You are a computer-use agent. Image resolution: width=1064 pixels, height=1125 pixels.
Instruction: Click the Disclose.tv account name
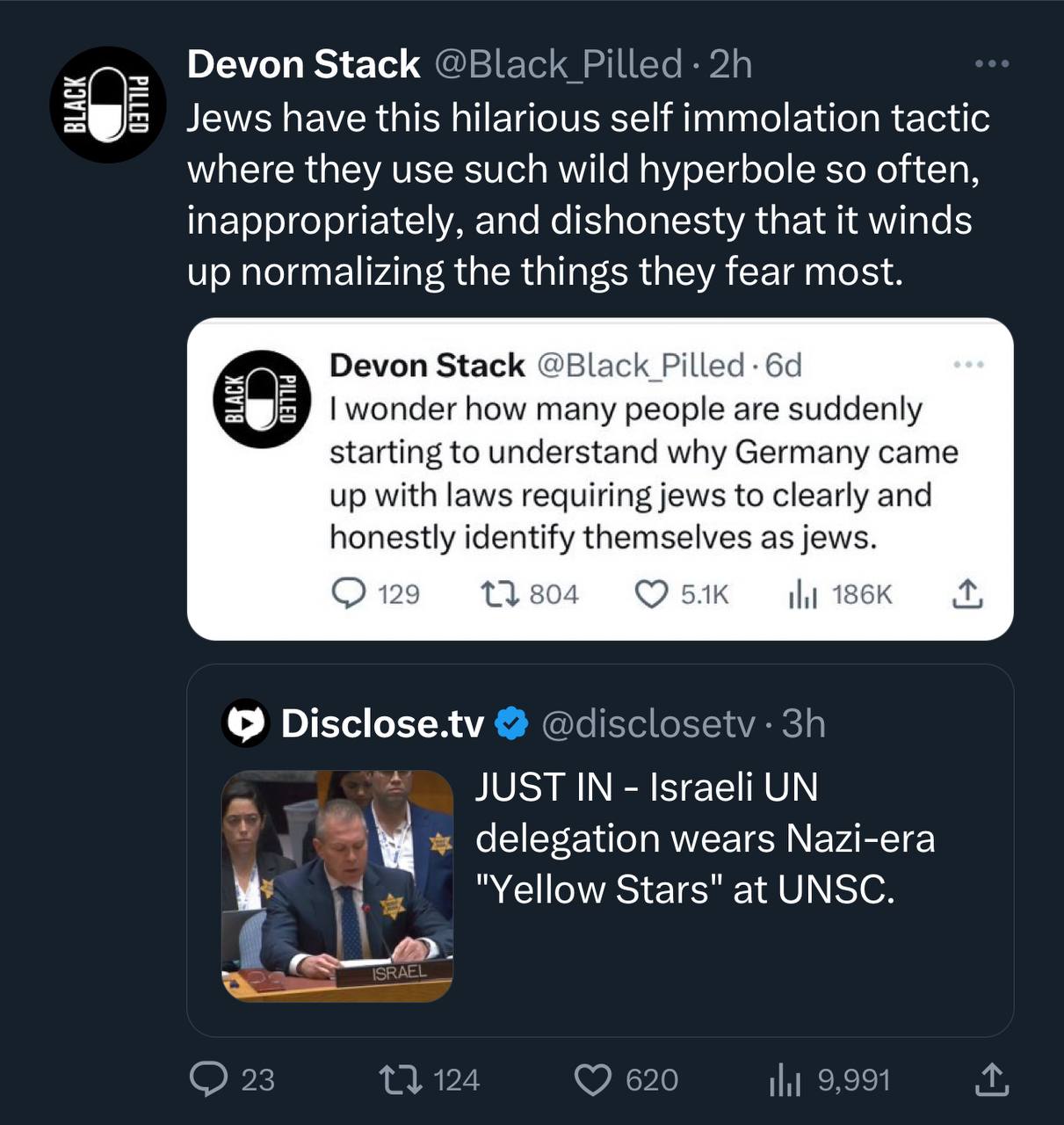tap(382, 723)
